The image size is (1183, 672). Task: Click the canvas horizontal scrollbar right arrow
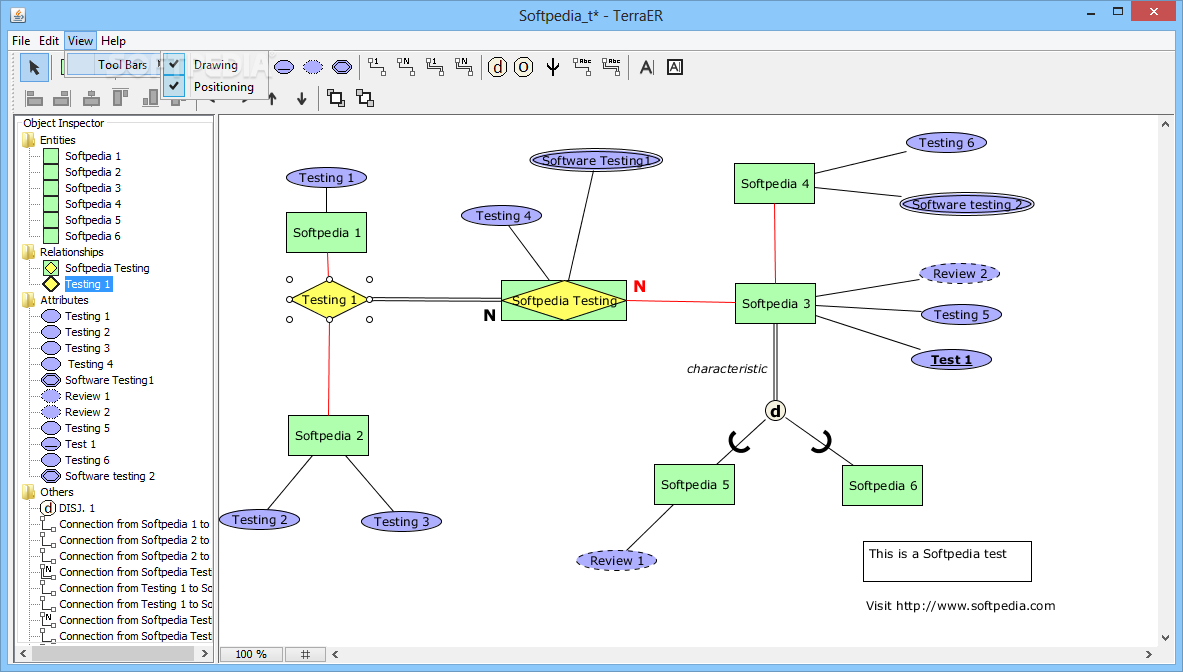(x=1149, y=654)
